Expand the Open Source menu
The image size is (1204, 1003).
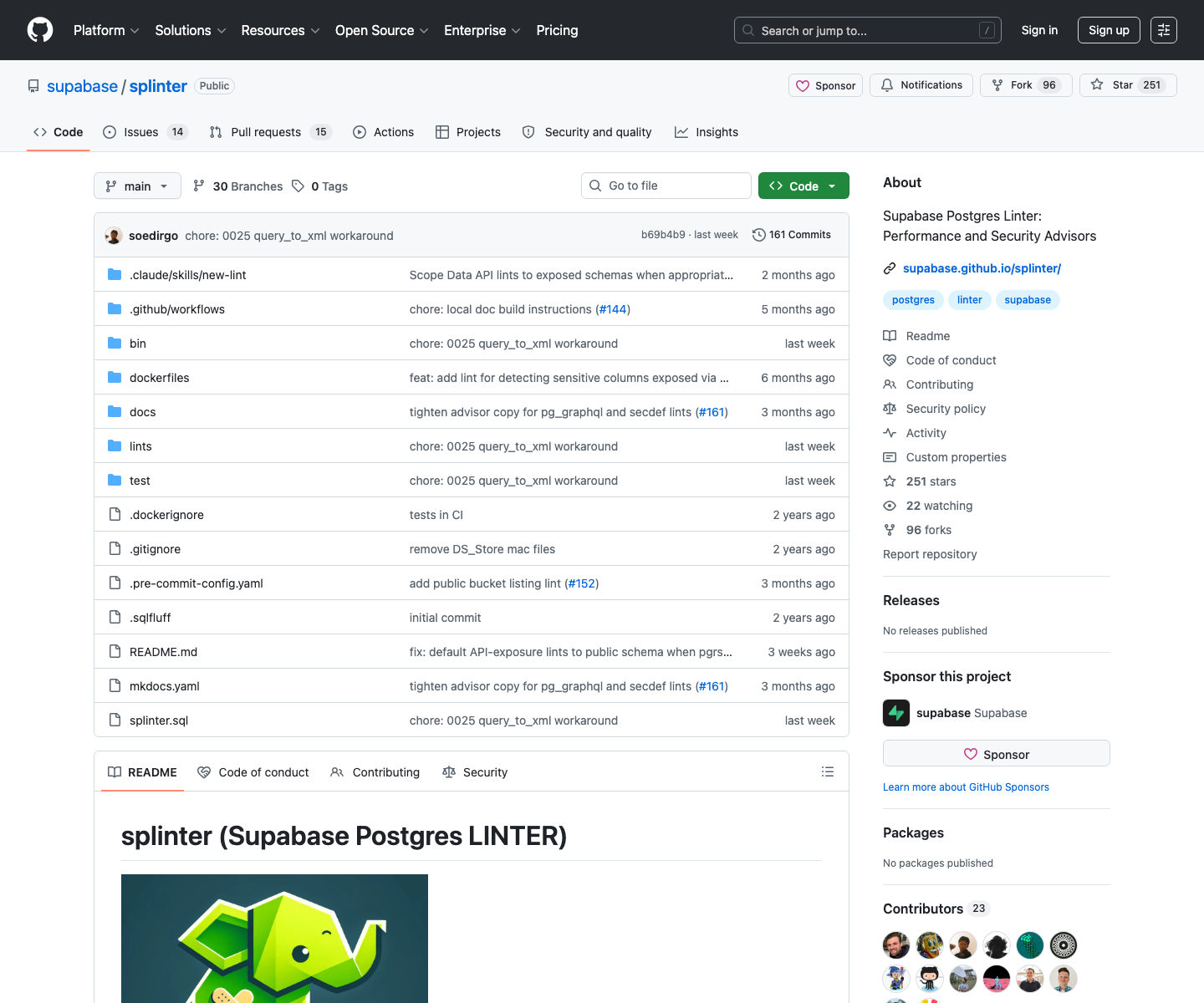point(382,30)
